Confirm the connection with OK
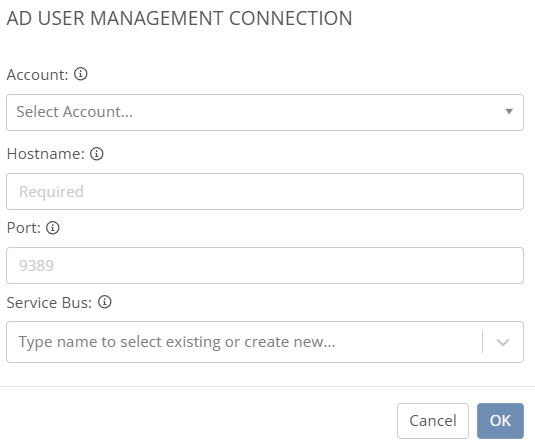 500,421
